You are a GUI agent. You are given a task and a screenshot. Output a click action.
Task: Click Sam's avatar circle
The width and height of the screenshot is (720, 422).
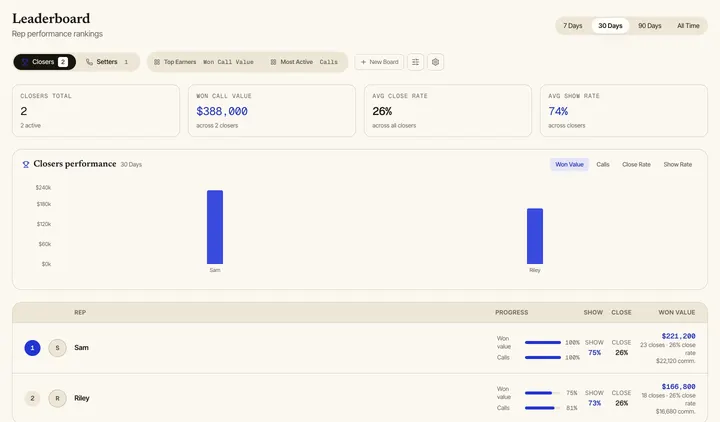(57, 348)
